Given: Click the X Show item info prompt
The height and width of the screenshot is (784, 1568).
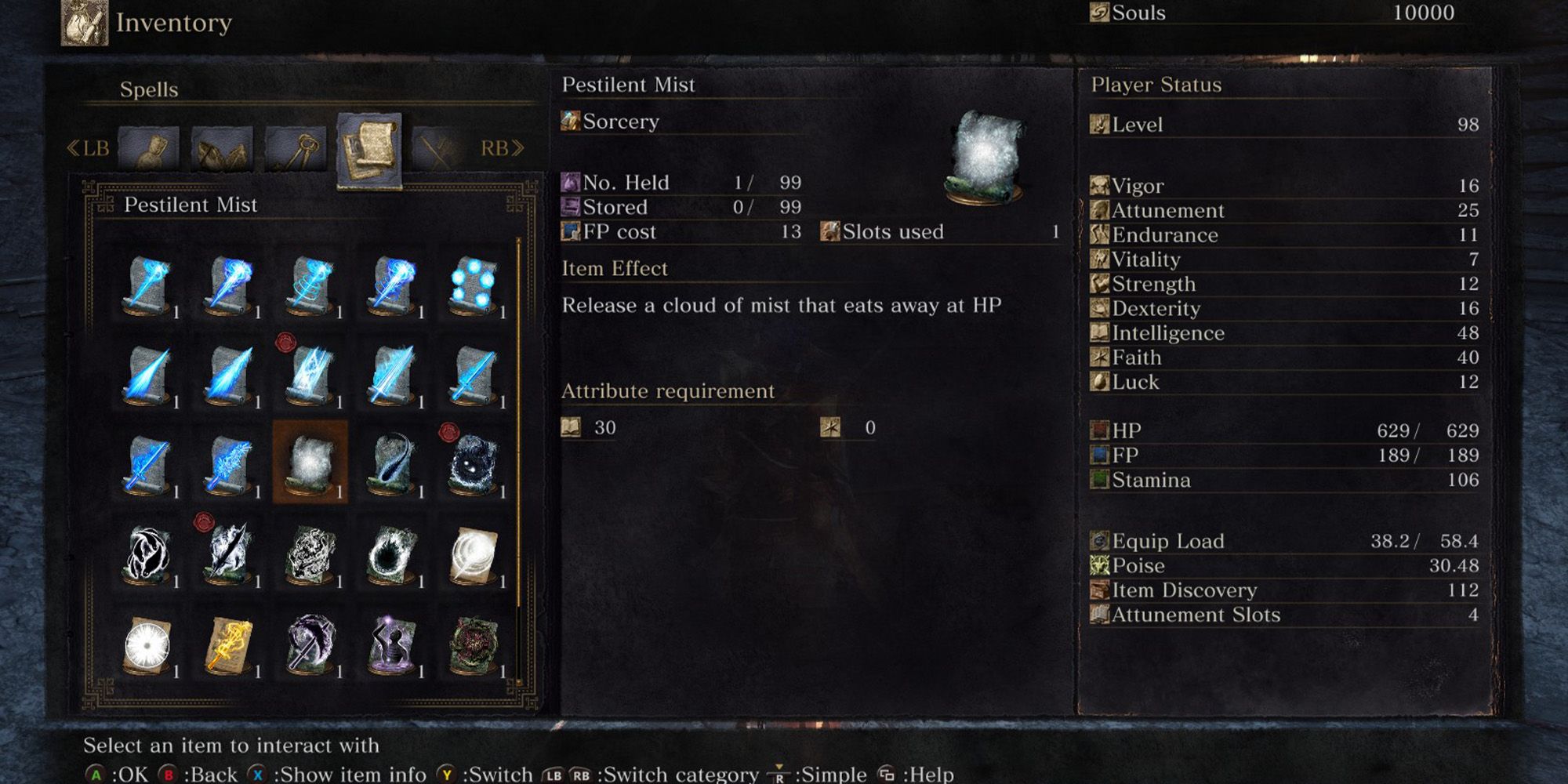Looking at the screenshot, I should tap(337, 774).
